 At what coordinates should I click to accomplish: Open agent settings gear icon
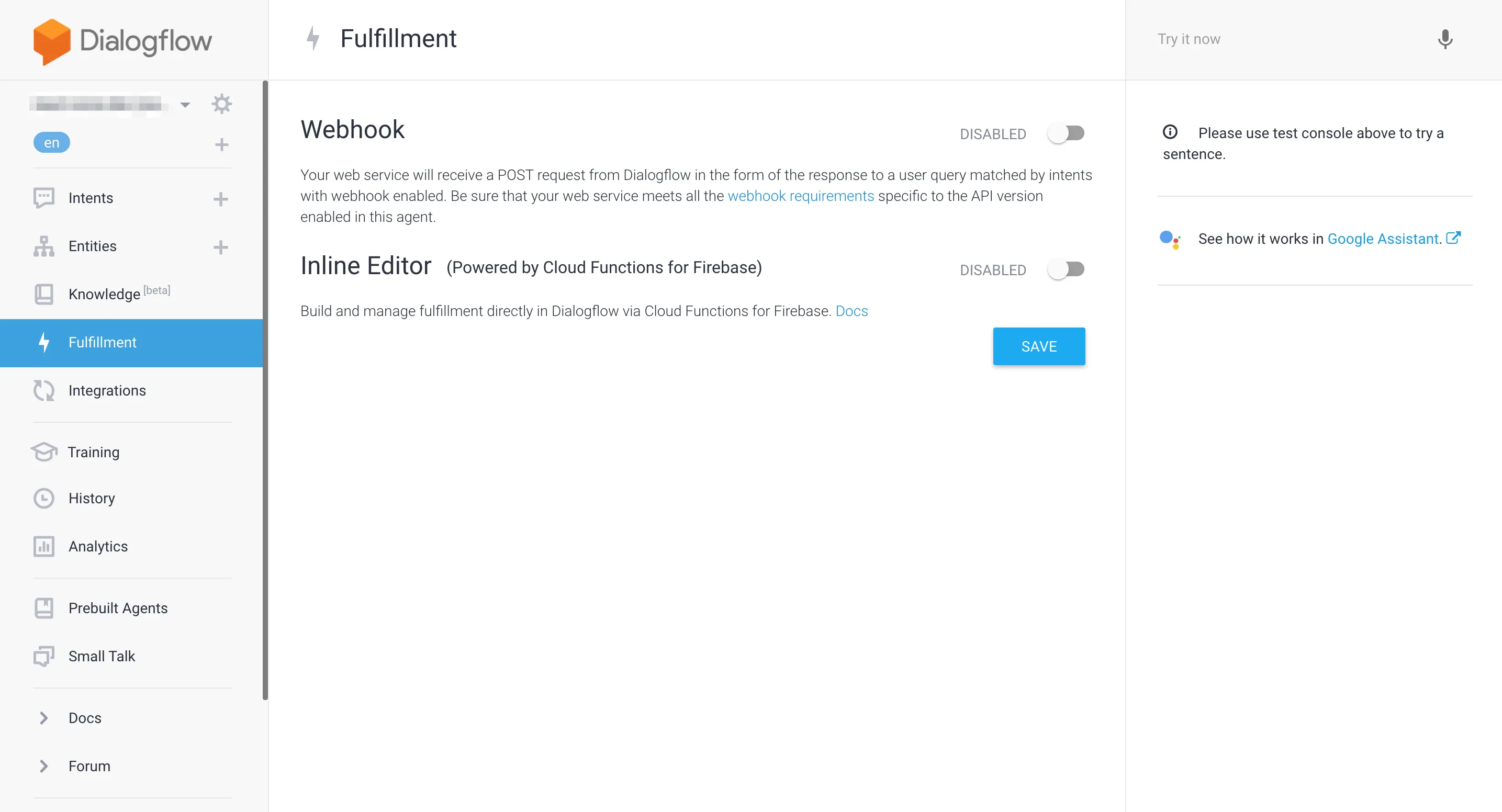(x=221, y=104)
